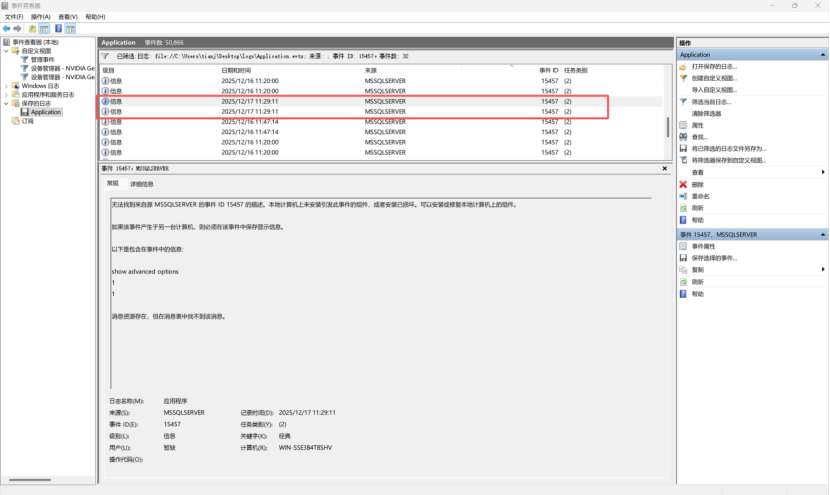Image resolution: width=830 pixels, height=495 pixels.
Task: Open the 操作(A) menu
Action: coord(40,17)
